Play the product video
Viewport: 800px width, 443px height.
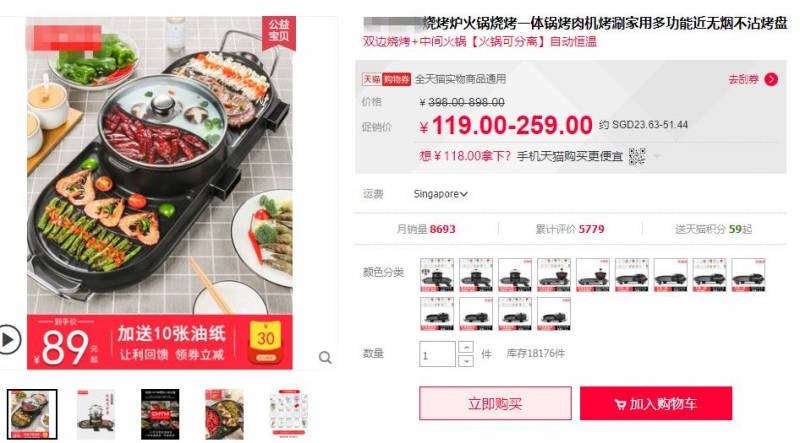click(x=9, y=339)
